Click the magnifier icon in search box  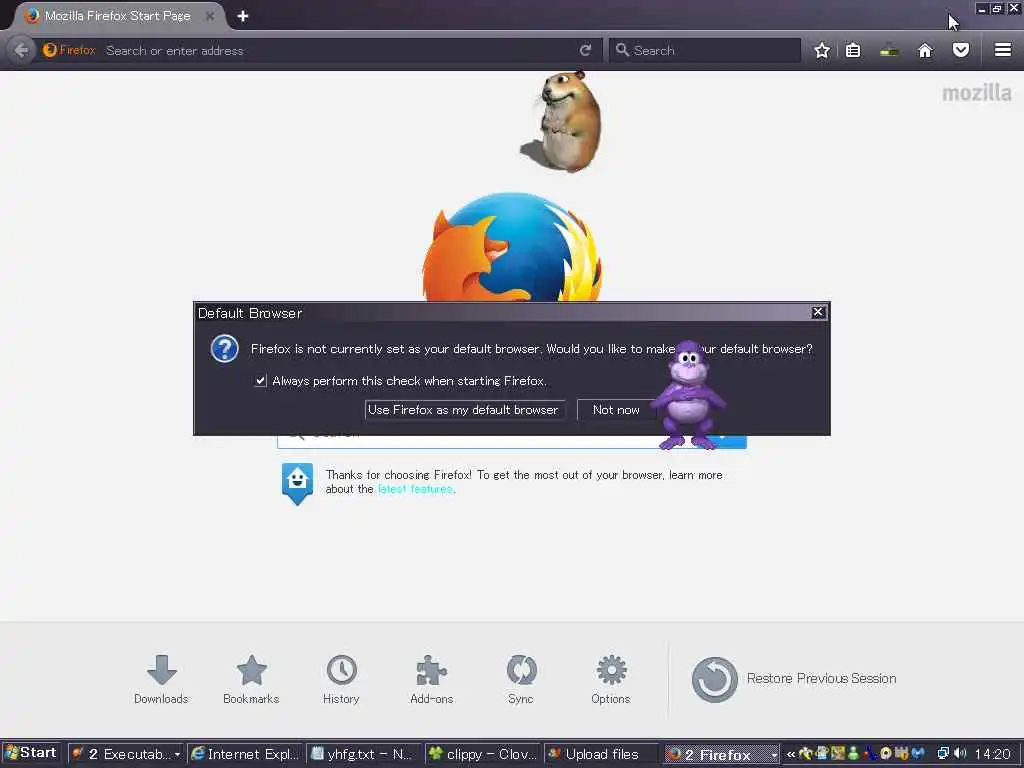pyautogui.click(x=622, y=50)
